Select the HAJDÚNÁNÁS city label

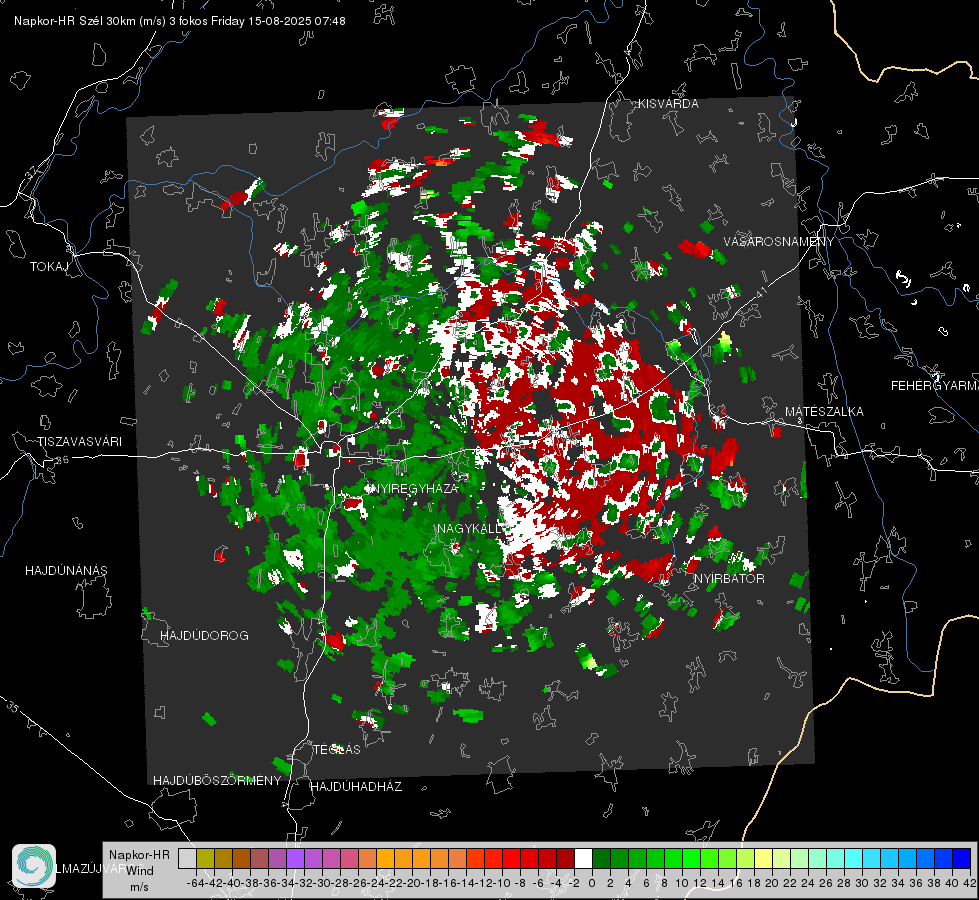point(66,570)
